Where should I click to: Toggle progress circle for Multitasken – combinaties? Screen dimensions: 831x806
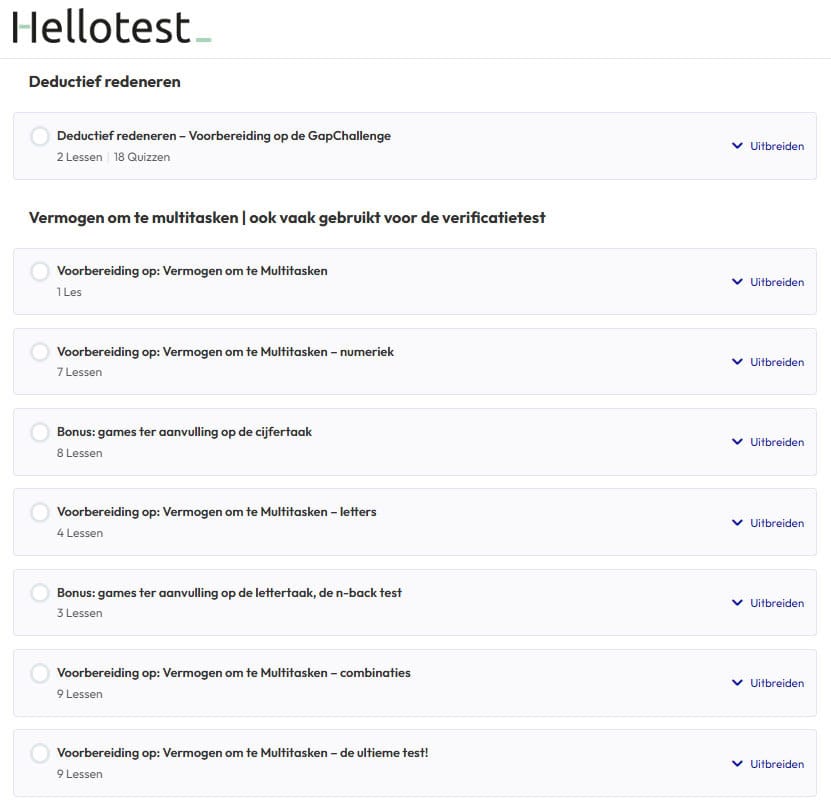[x=40, y=673]
